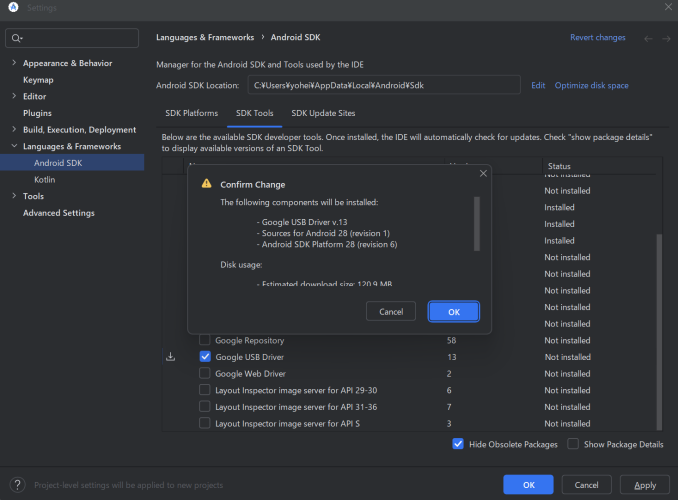The image size is (678, 500).
Task: Collapse Languages & Frameworks section
Action: (14, 146)
